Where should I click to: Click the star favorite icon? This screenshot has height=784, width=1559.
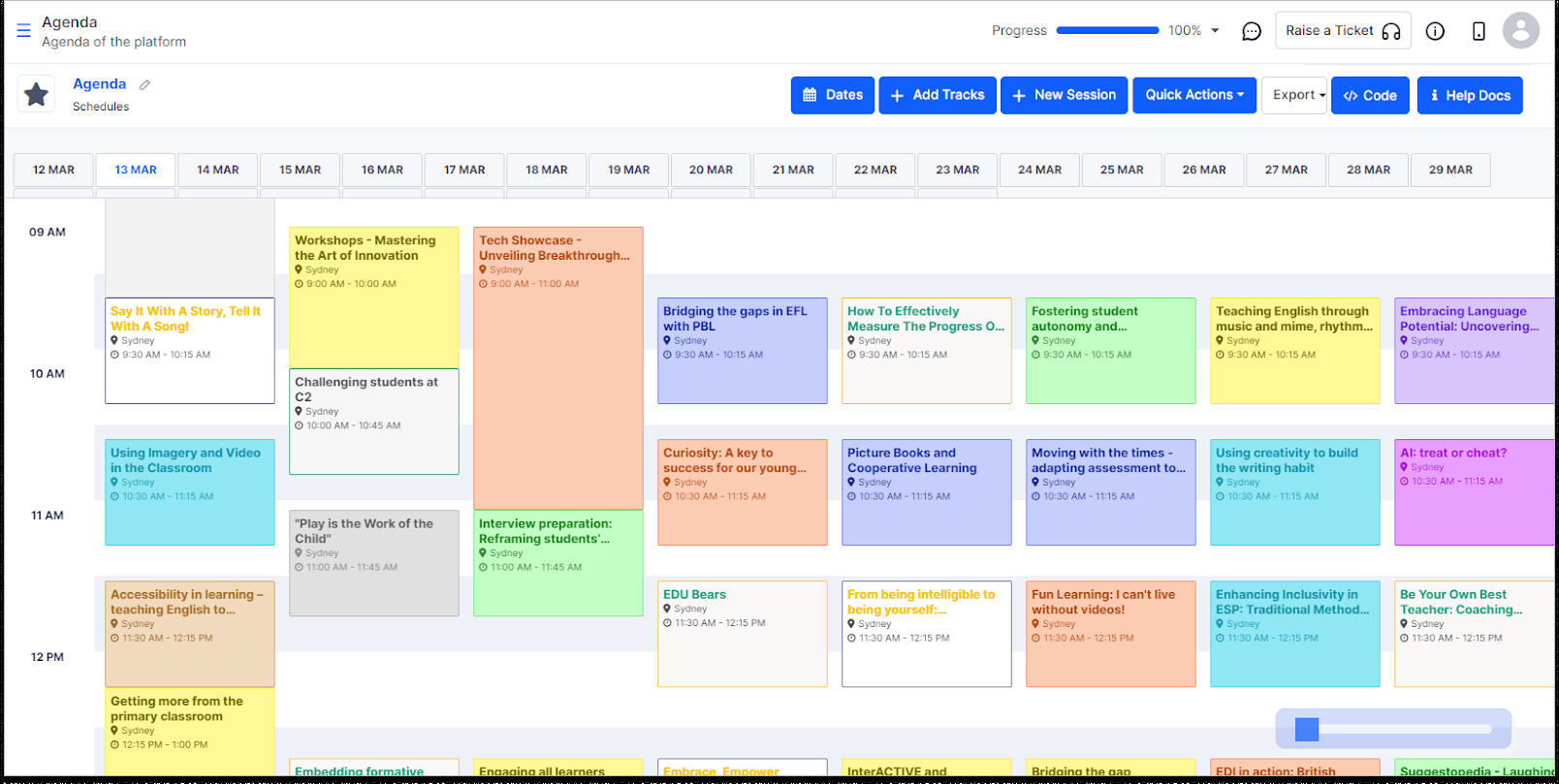click(36, 94)
